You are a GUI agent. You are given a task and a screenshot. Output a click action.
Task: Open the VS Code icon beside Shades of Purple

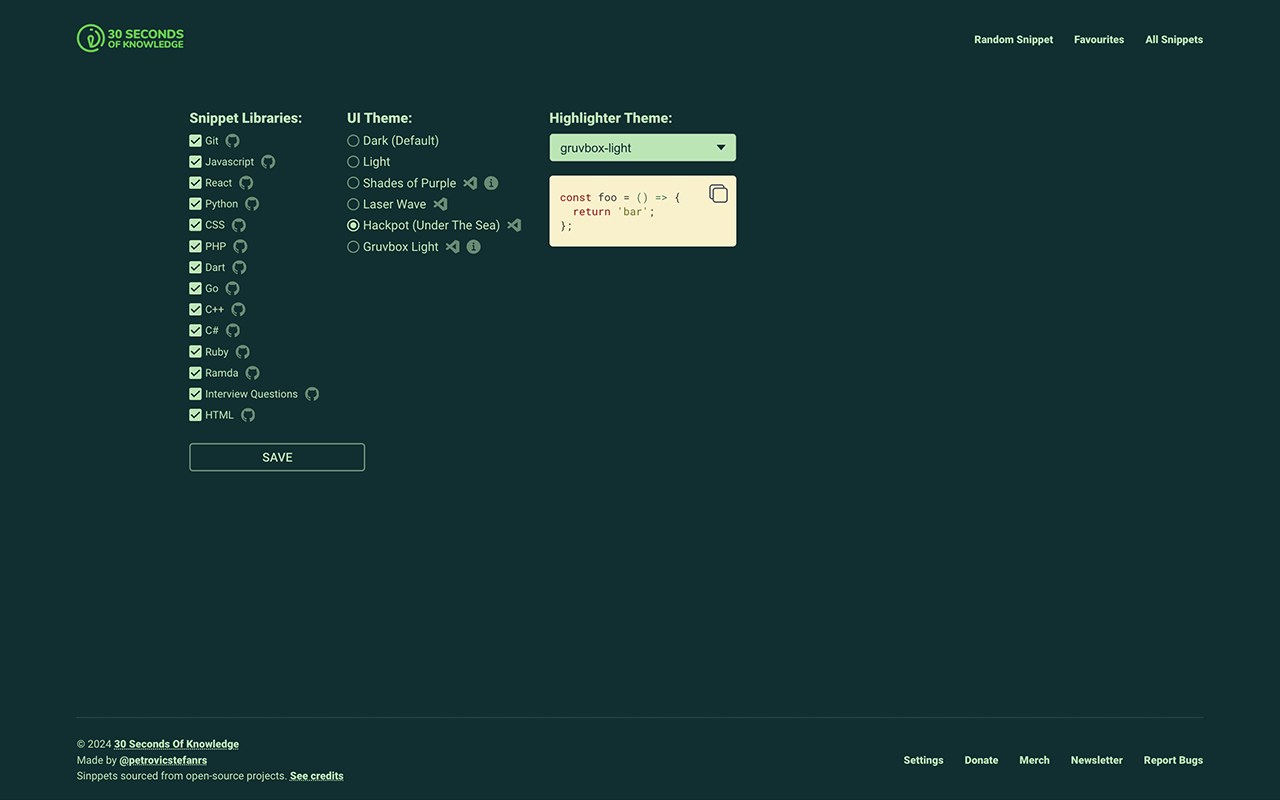(x=470, y=183)
